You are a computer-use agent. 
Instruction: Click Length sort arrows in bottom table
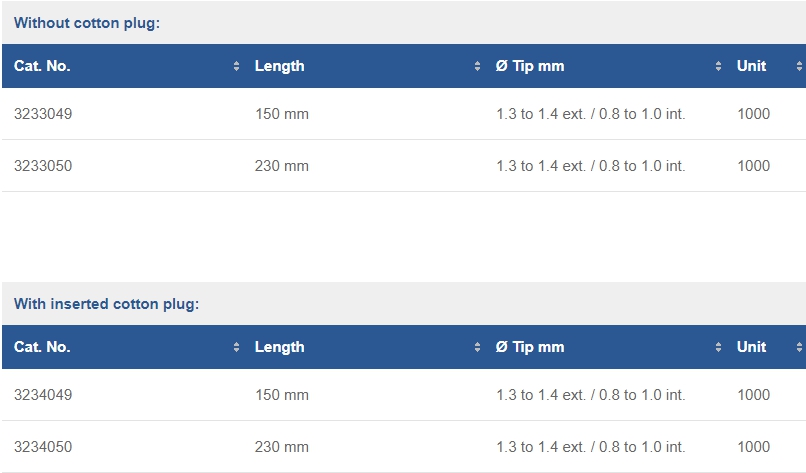[x=477, y=347]
